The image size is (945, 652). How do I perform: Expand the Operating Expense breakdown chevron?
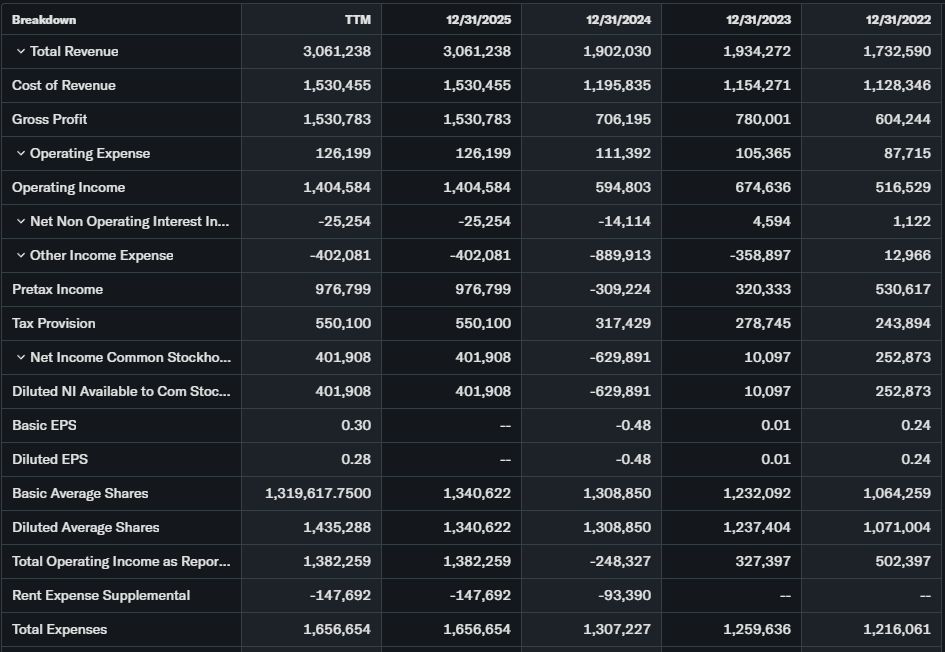[21, 154]
